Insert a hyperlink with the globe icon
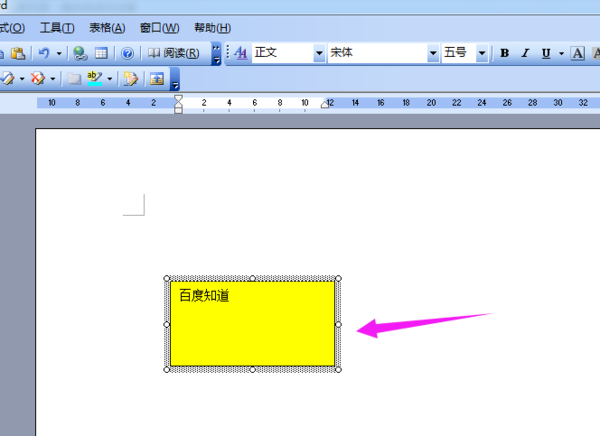 pos(80,53)
